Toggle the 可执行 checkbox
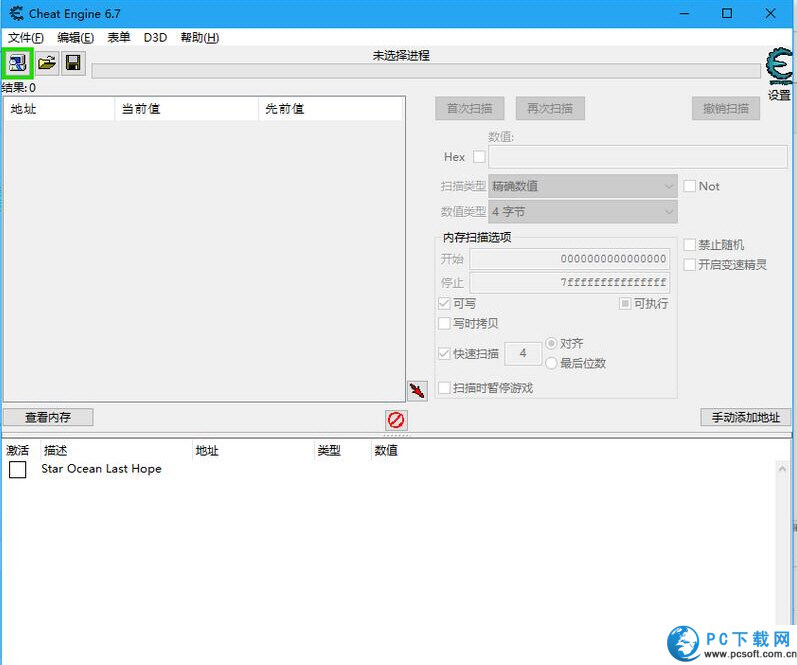 coord(625,304)
